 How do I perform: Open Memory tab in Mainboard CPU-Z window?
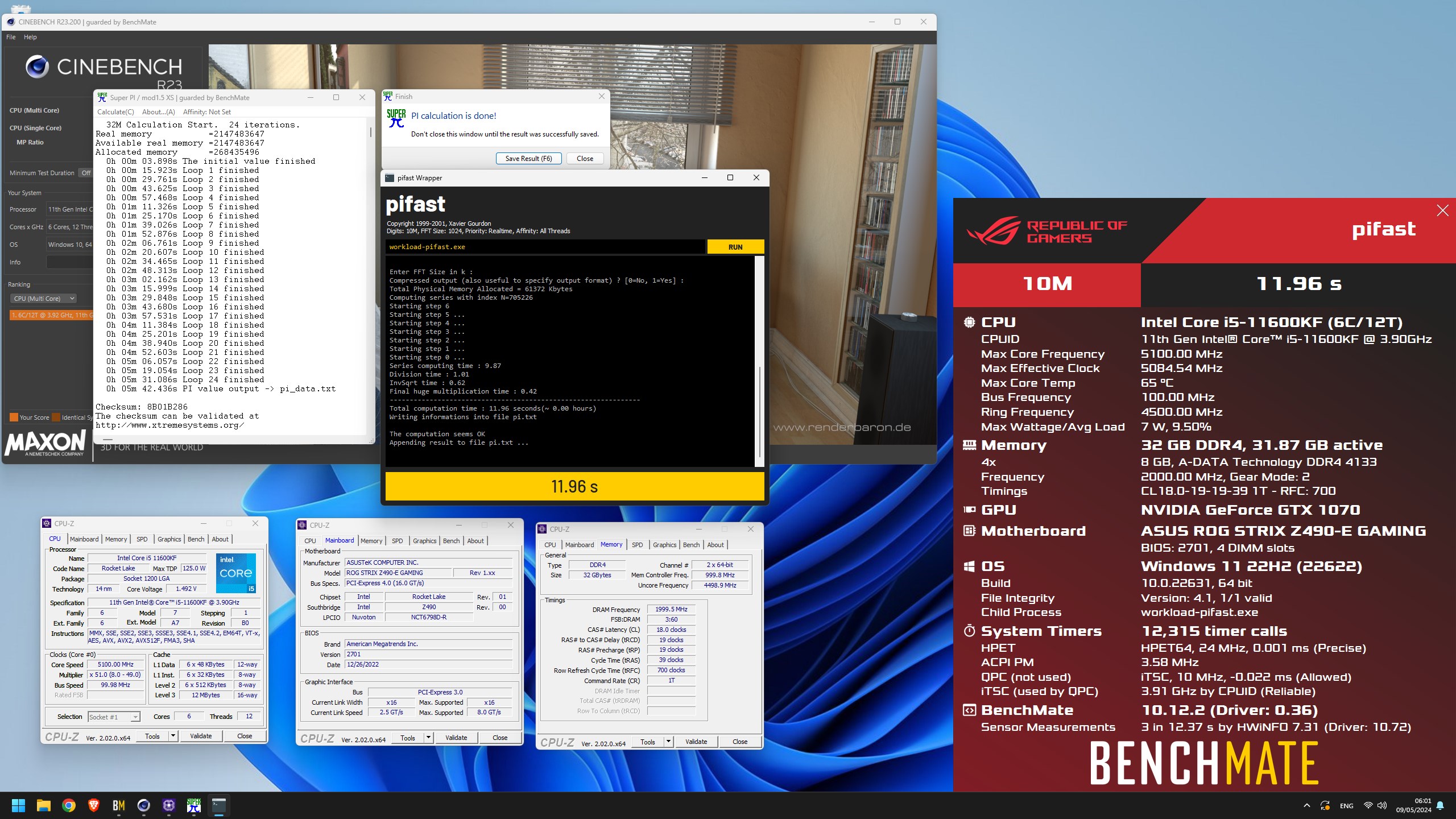pos(371,541)
